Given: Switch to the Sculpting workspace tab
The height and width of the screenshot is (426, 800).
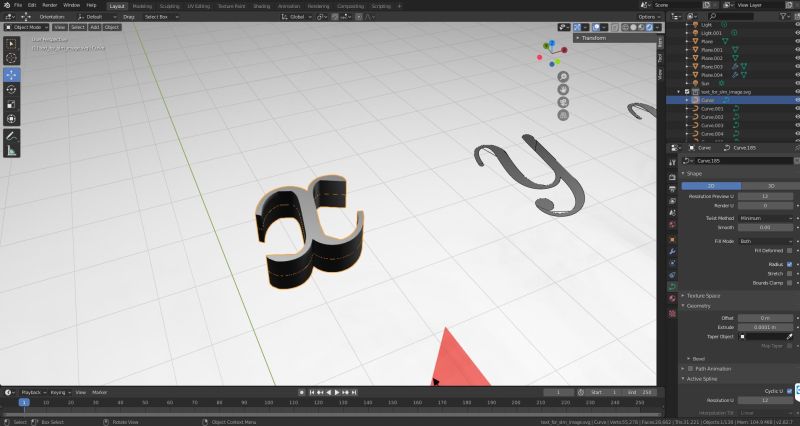Looking at the screenshot, I should tap(169, 6).
